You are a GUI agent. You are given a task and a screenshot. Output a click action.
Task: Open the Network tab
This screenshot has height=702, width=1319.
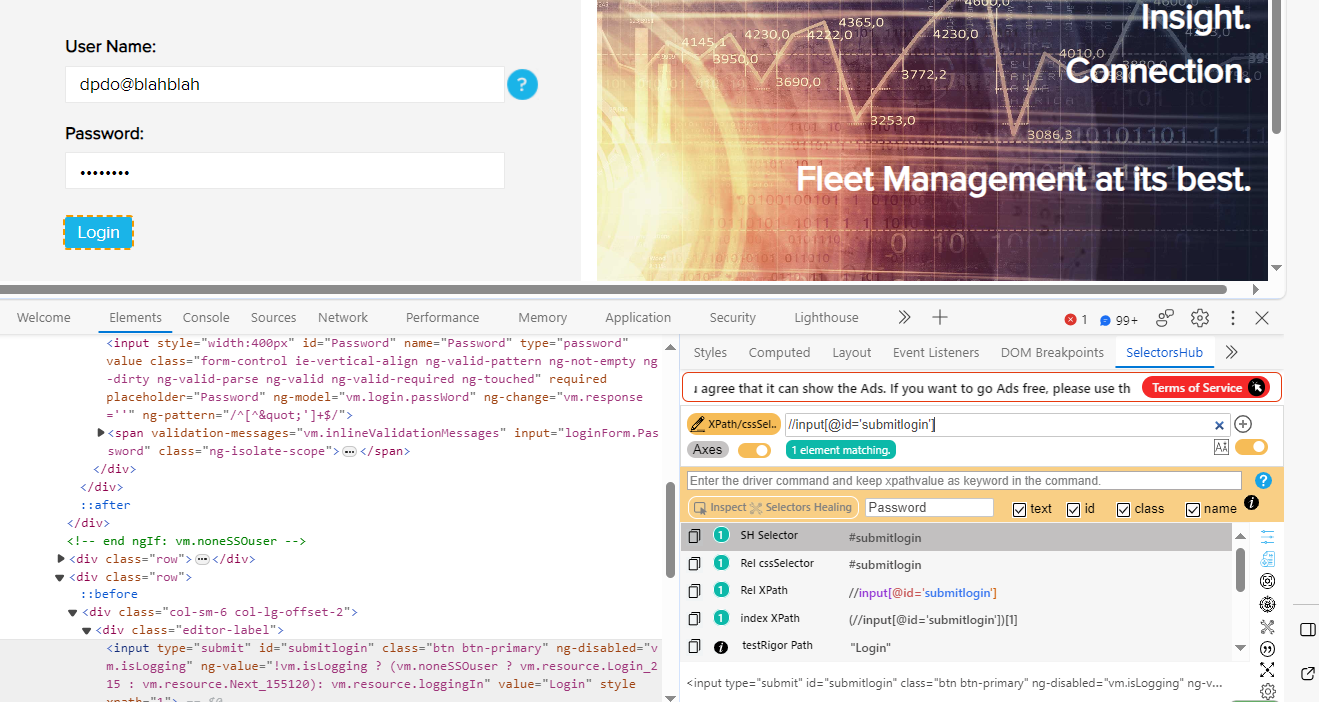click(x=343, y=318)
